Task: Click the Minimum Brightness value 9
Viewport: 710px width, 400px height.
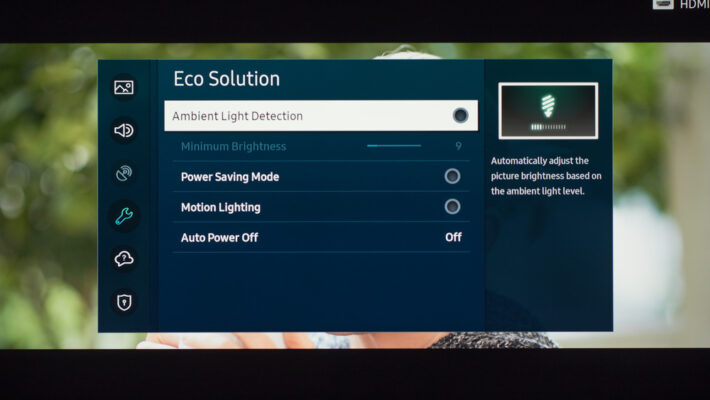Action: pyautogui.click(x=458, y=146)
